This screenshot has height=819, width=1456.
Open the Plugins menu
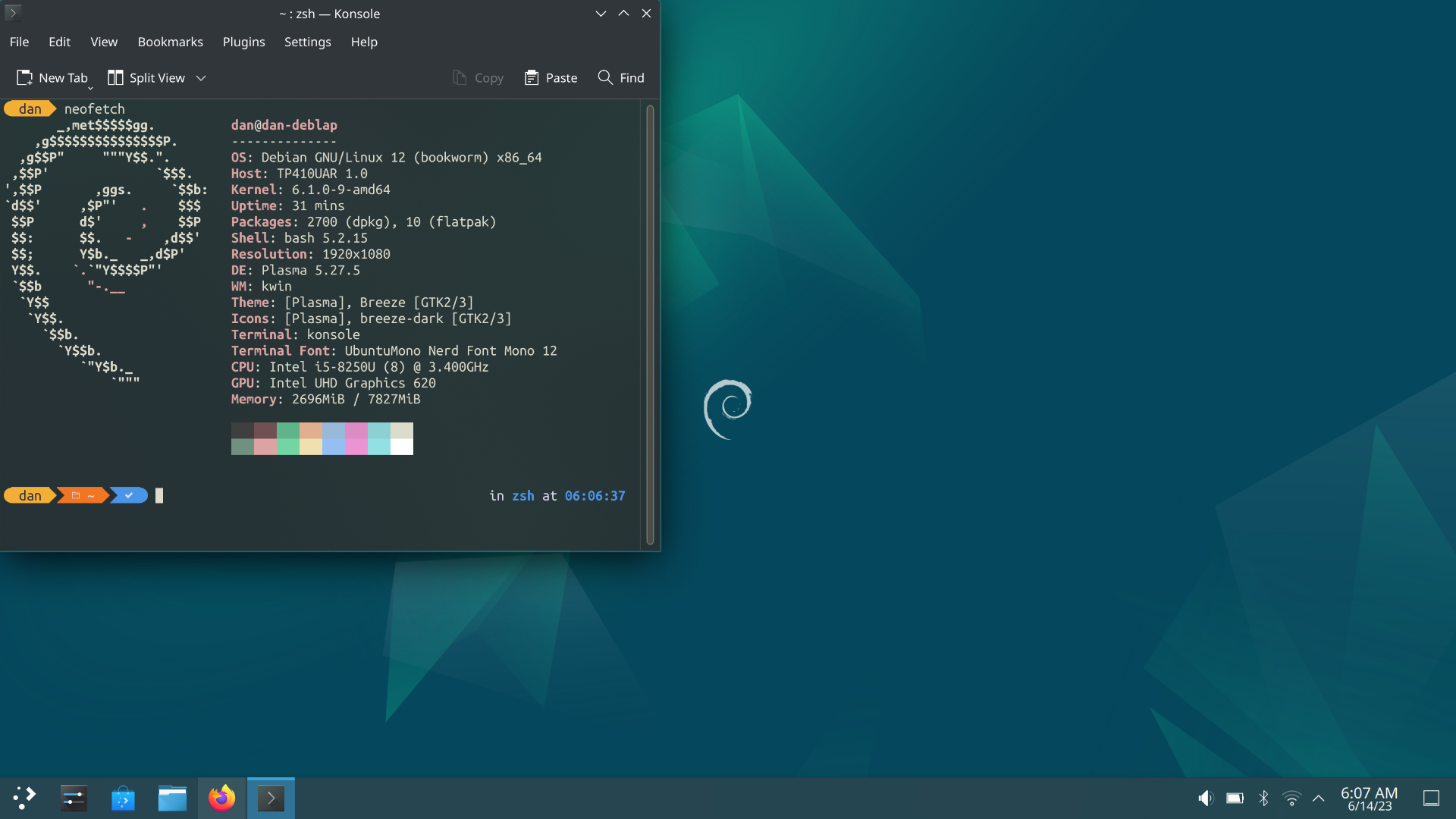point(243,42)
